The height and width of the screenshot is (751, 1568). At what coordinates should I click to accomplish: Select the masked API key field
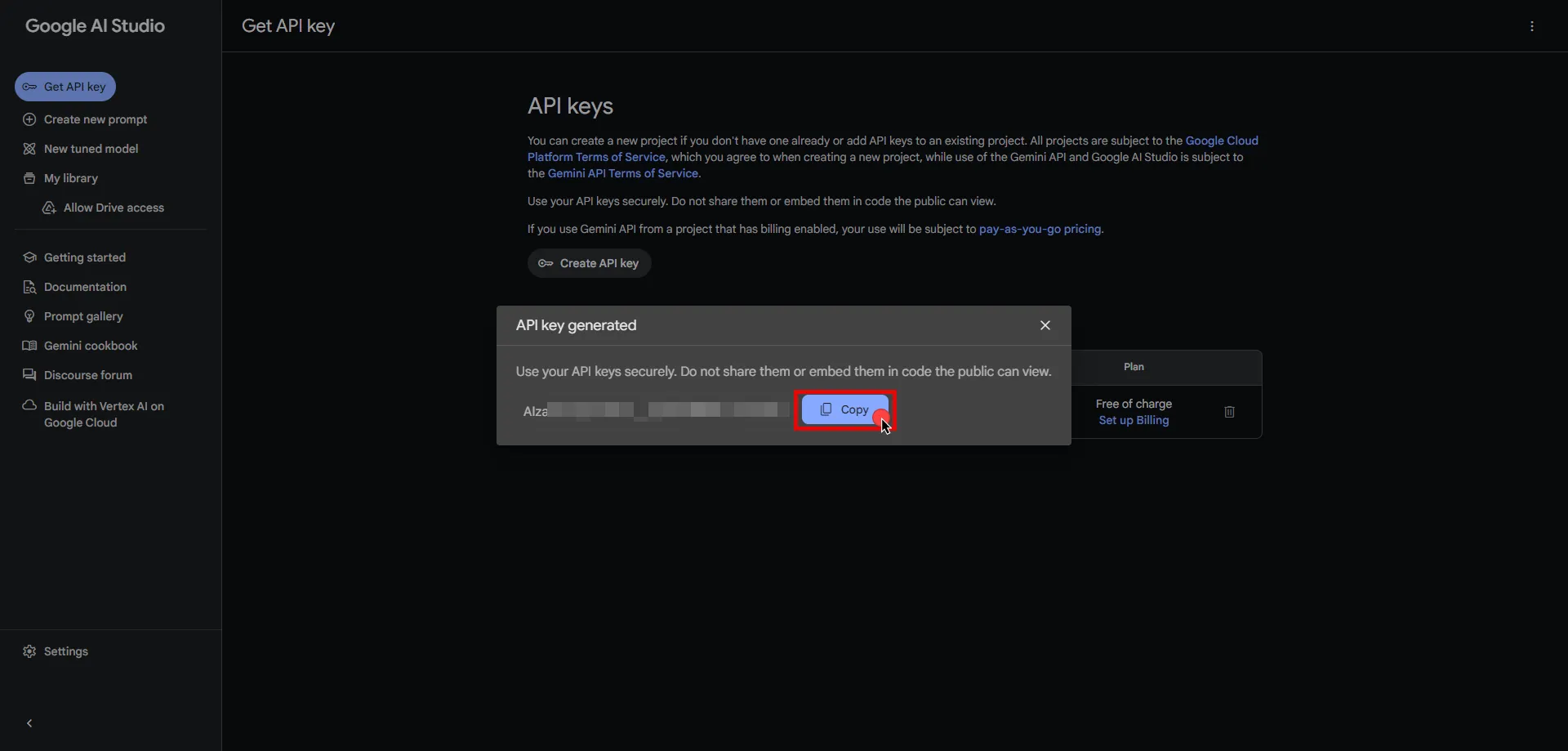[x=653, y=410]
